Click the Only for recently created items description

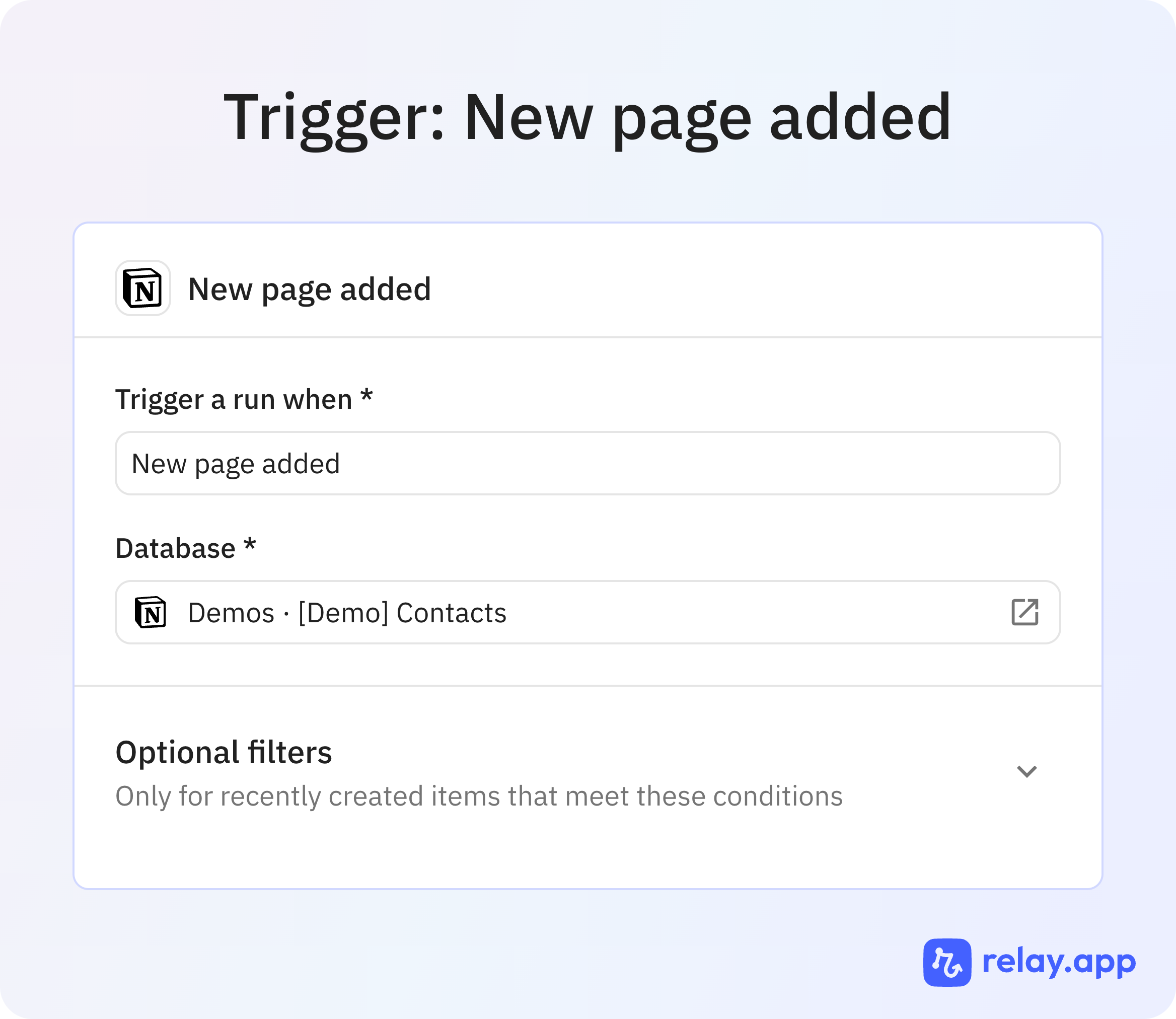tap(479, 796)
